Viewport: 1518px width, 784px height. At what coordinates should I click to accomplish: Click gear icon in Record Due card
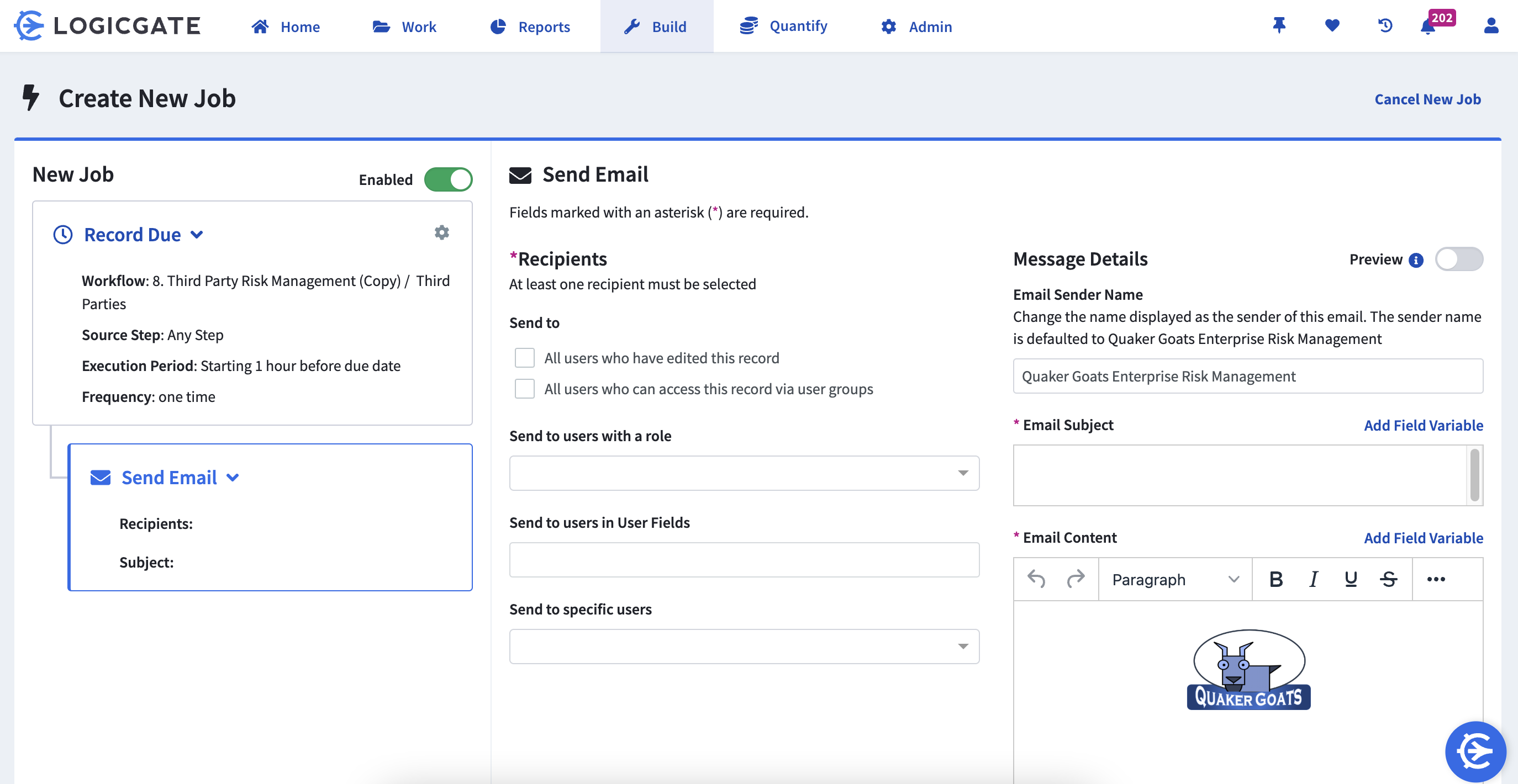coord(441,232)
